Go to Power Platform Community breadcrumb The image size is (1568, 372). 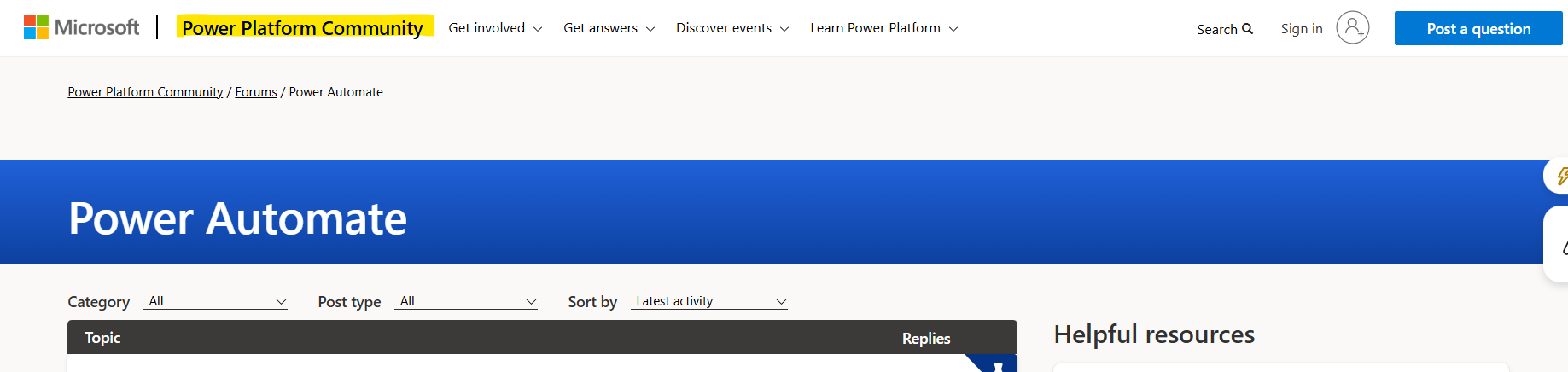click(x=145, y=92)
